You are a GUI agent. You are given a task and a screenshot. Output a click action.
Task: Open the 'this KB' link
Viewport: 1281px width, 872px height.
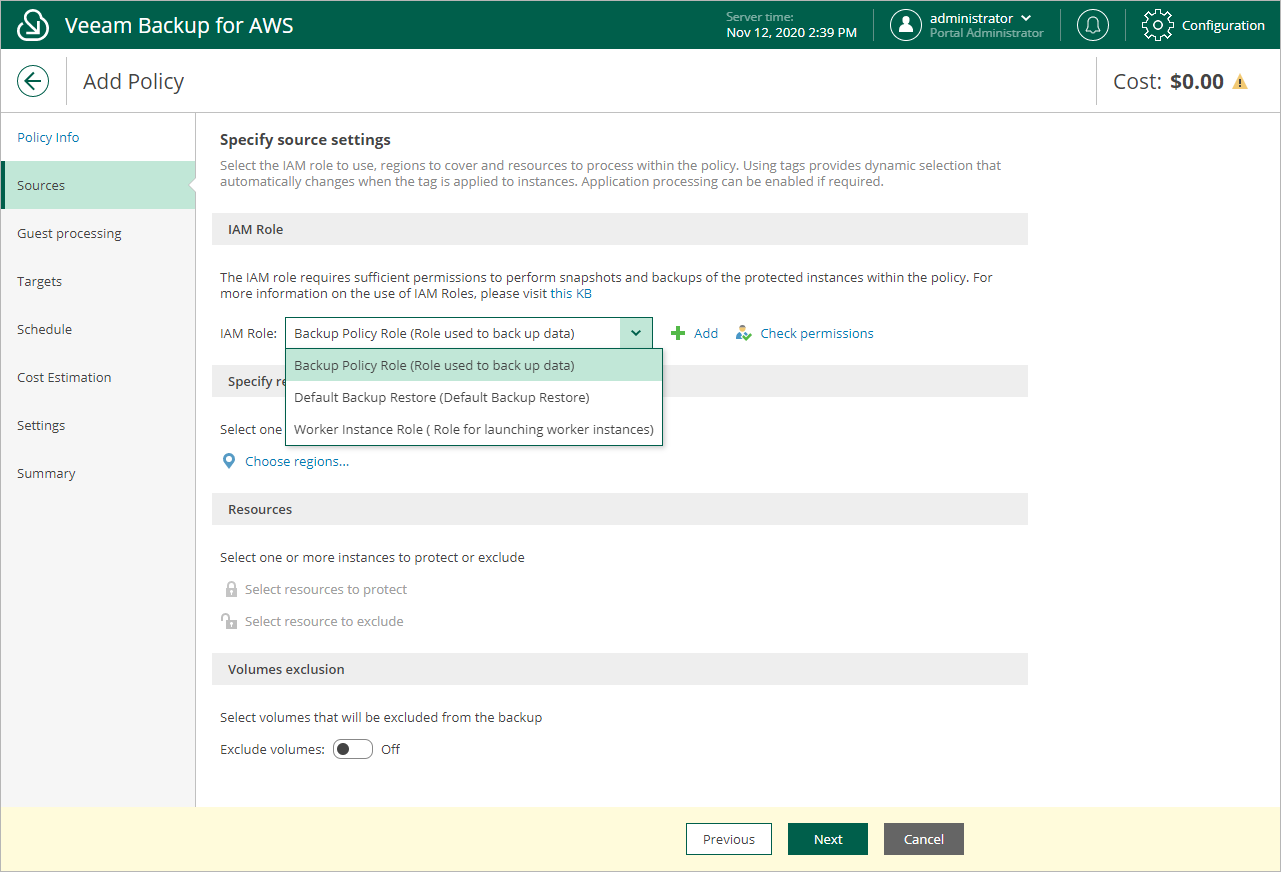(x=571, y=293)
